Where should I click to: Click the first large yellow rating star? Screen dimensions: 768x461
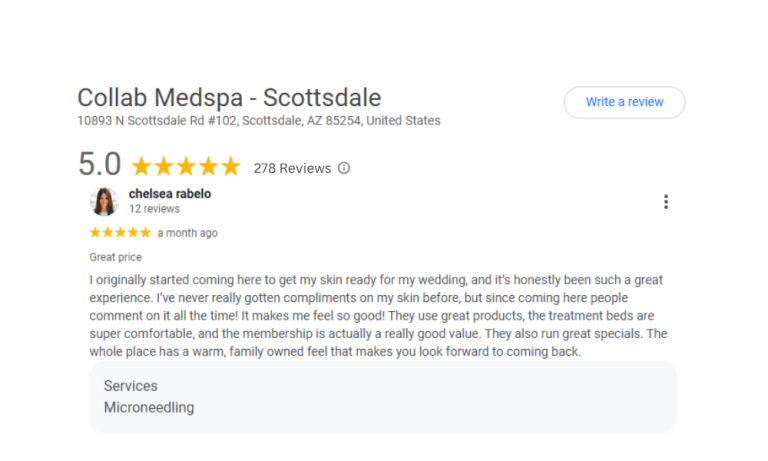click(142, 166)
